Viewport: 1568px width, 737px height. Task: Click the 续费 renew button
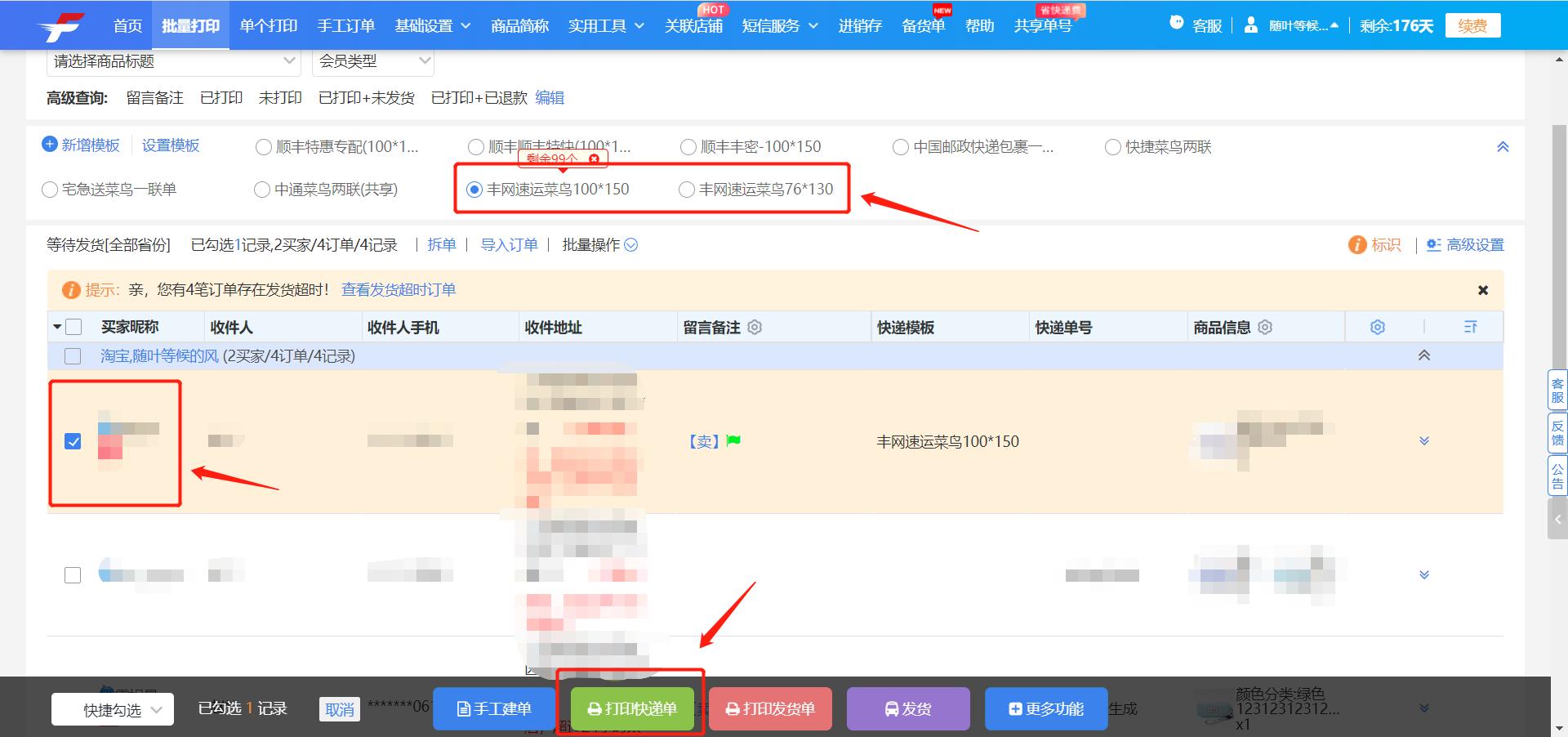[1472, 25]
